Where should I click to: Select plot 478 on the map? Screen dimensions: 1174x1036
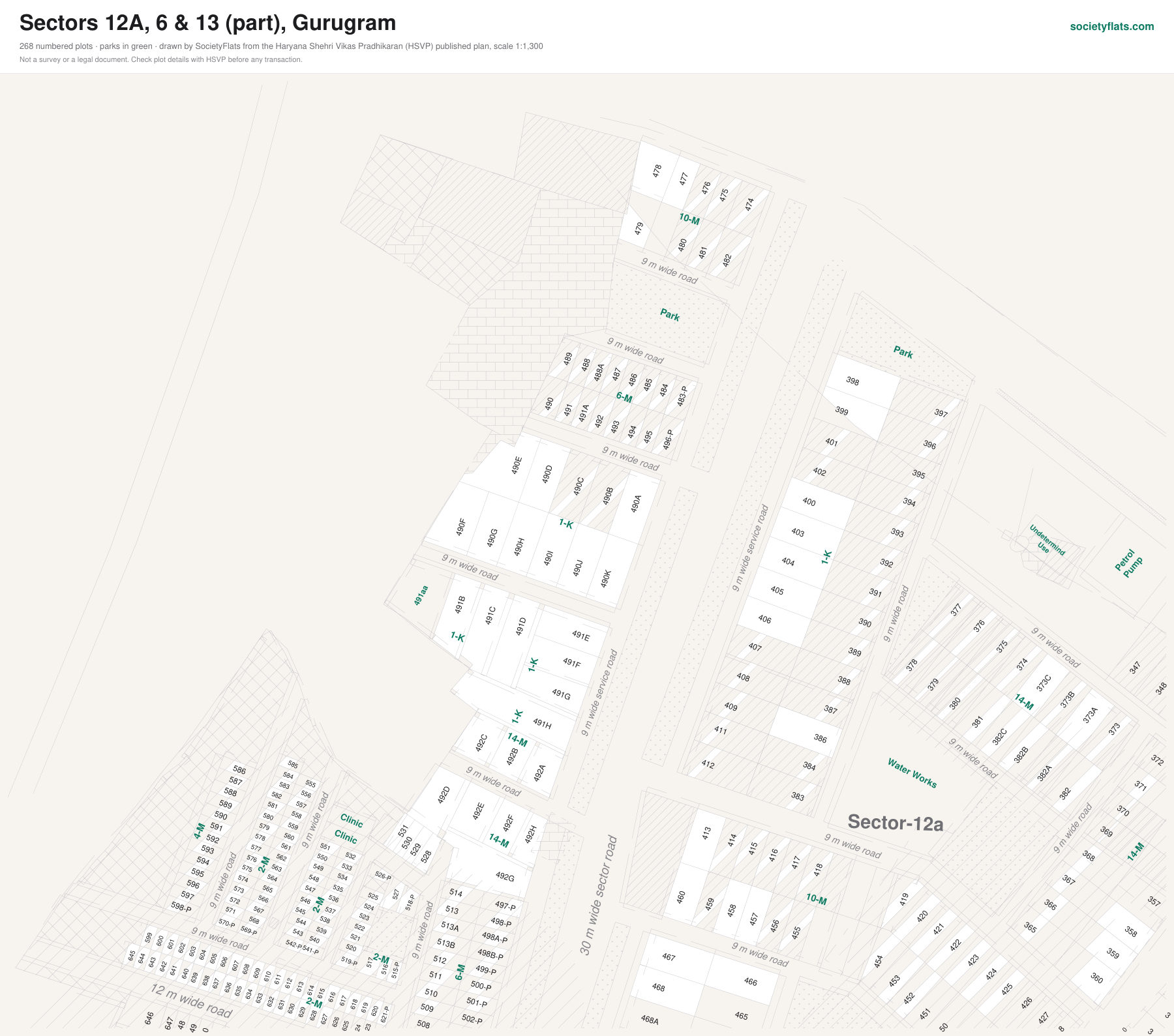click(x=657, y=171)
